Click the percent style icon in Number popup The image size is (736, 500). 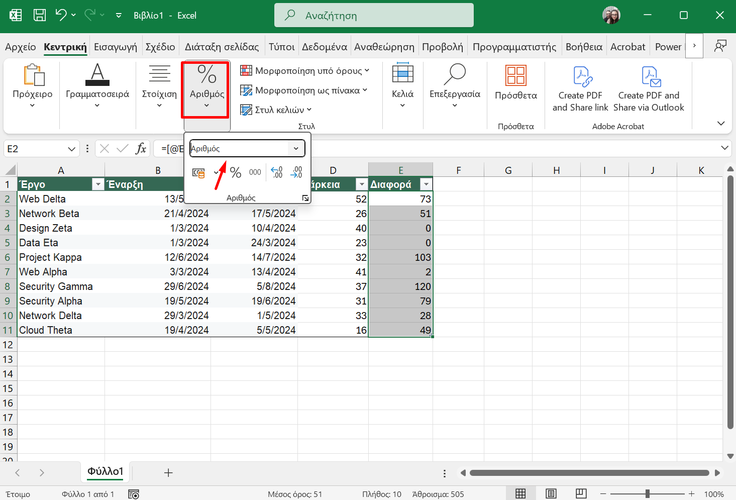click(235, 173)
